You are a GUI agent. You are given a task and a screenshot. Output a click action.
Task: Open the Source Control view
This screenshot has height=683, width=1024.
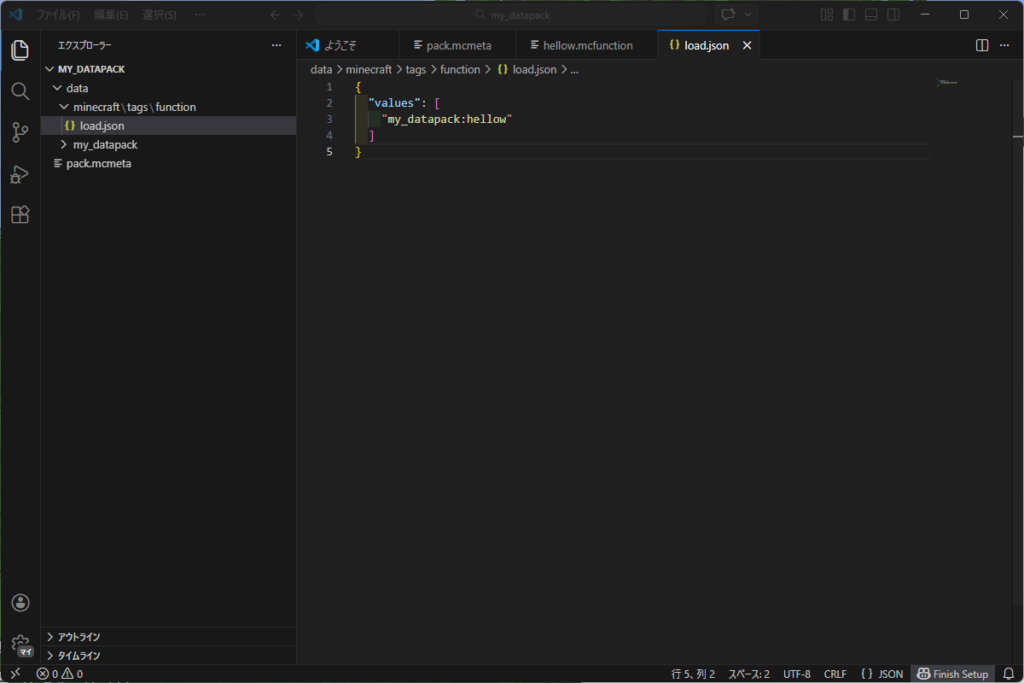click(20, 132)
